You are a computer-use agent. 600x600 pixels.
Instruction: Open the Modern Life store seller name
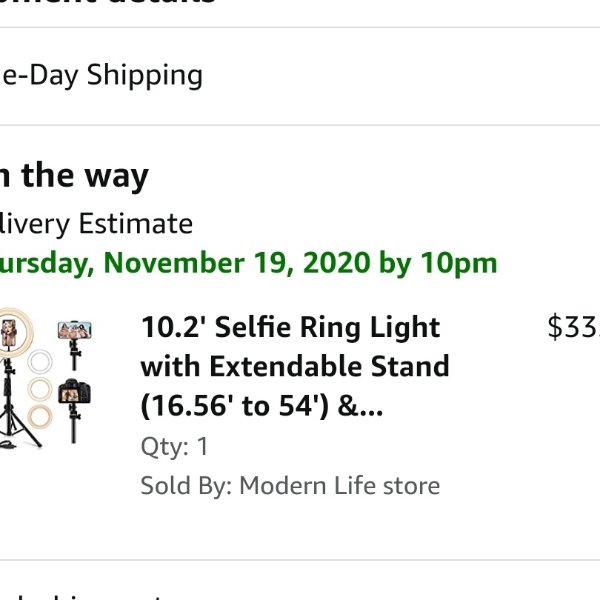(x=339, y=486)
